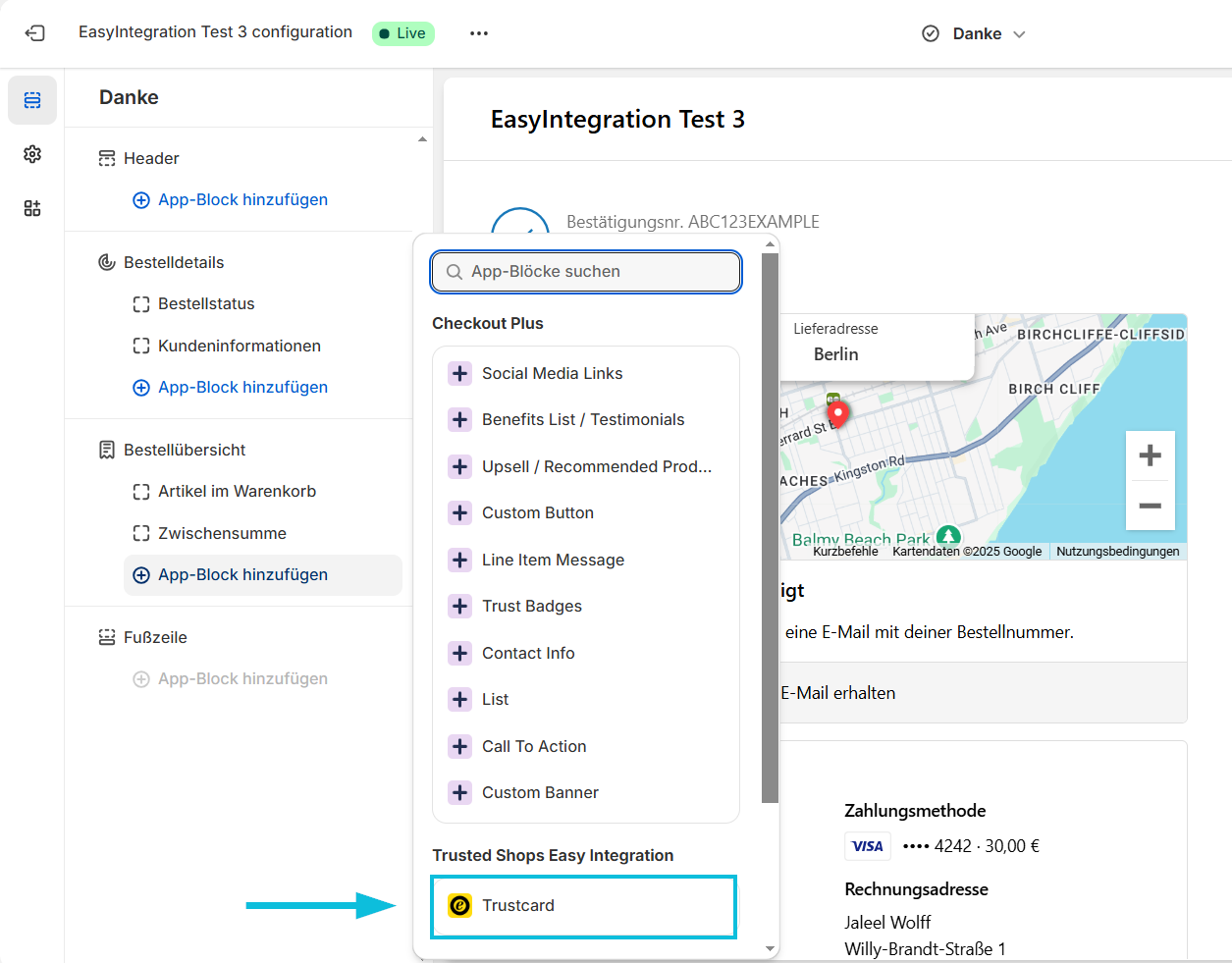The width and height of the screenshot is (1232, 963).
Task: Click the plus icon for Custom Banner
Action: point(459,792)
